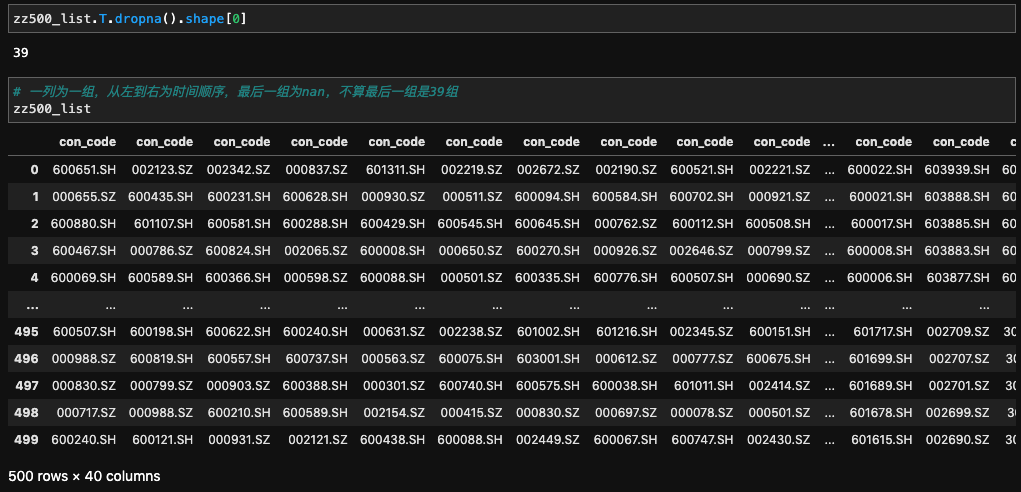Click row index label 495
The width and height of the screenshot is (1021, 492).
tap(26, 332)
